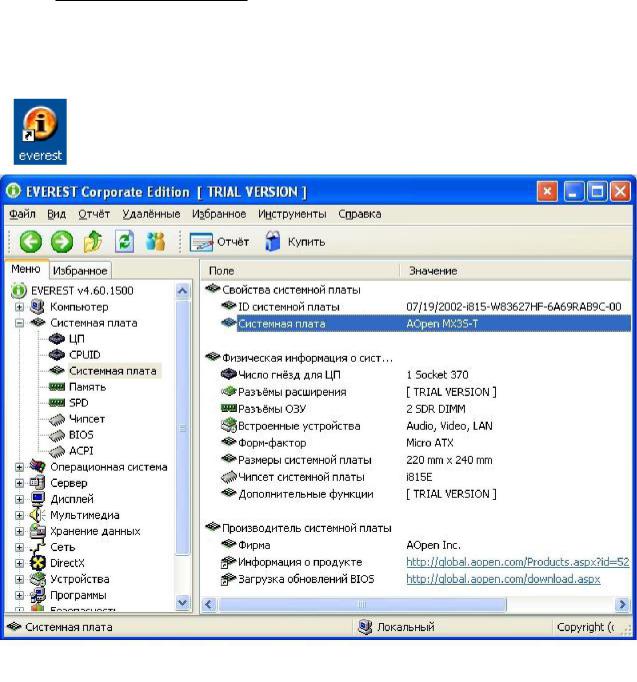Click the Хранение данных drive icon
637x682 pixels.
point(37,531)
